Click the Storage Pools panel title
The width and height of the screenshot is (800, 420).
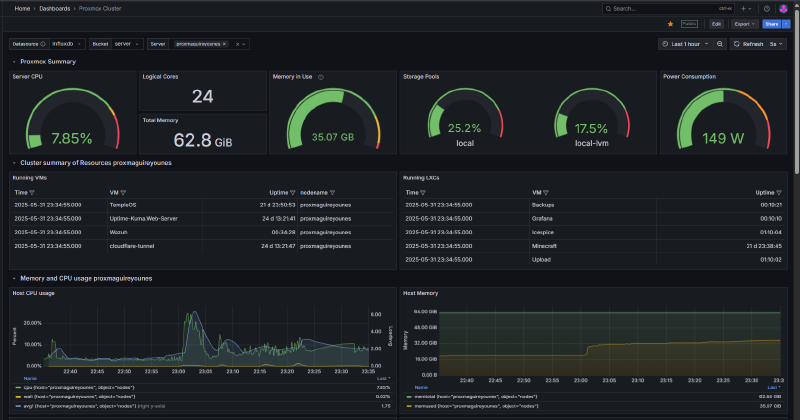[421, 77]
